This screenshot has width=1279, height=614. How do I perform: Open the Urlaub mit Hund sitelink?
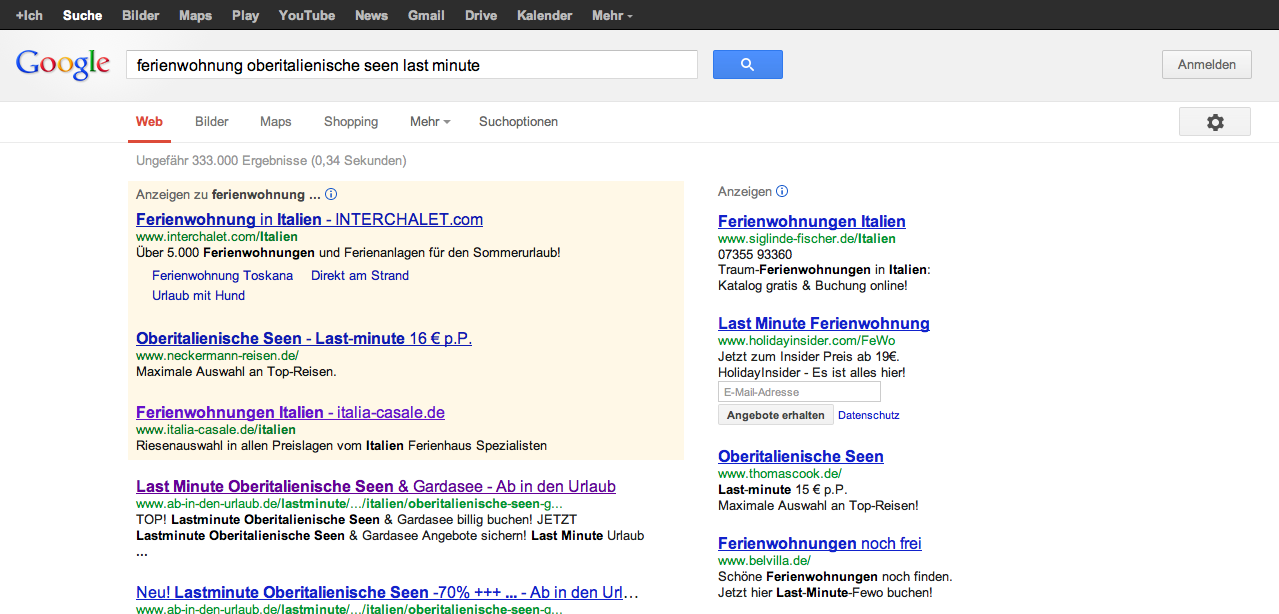[x=198, y=295]
